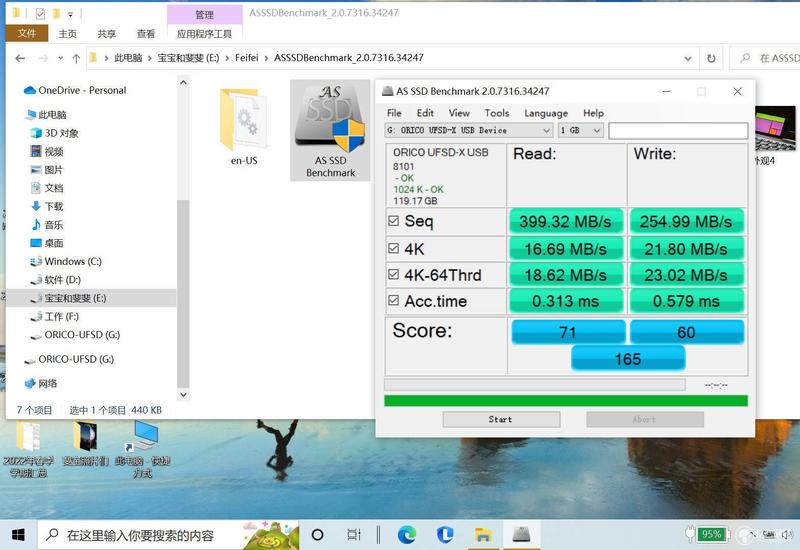Open the Windows Start menu
This screenshot has height=550, width=800.
[18, 535]
